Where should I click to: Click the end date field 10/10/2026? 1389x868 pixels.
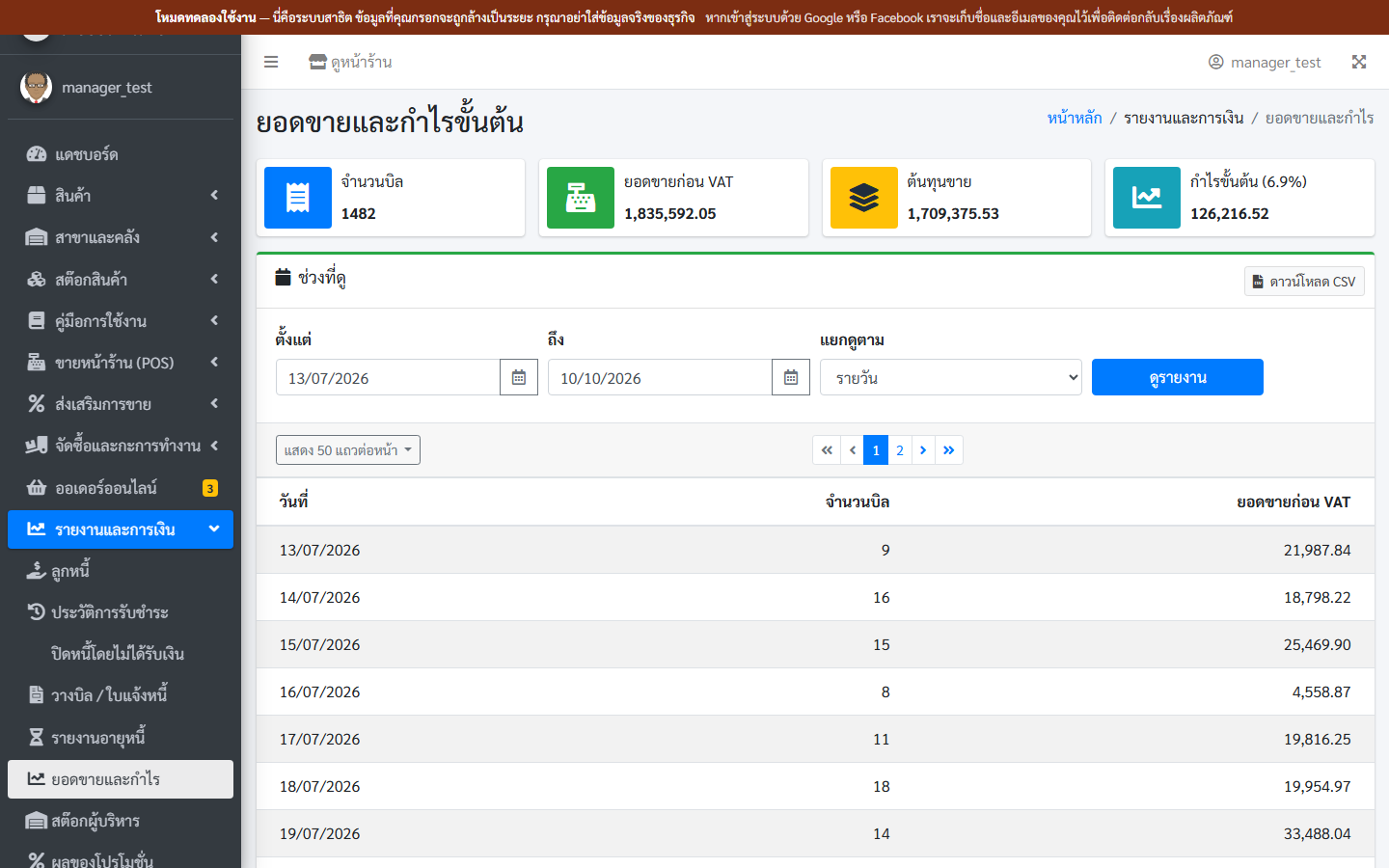660,377
